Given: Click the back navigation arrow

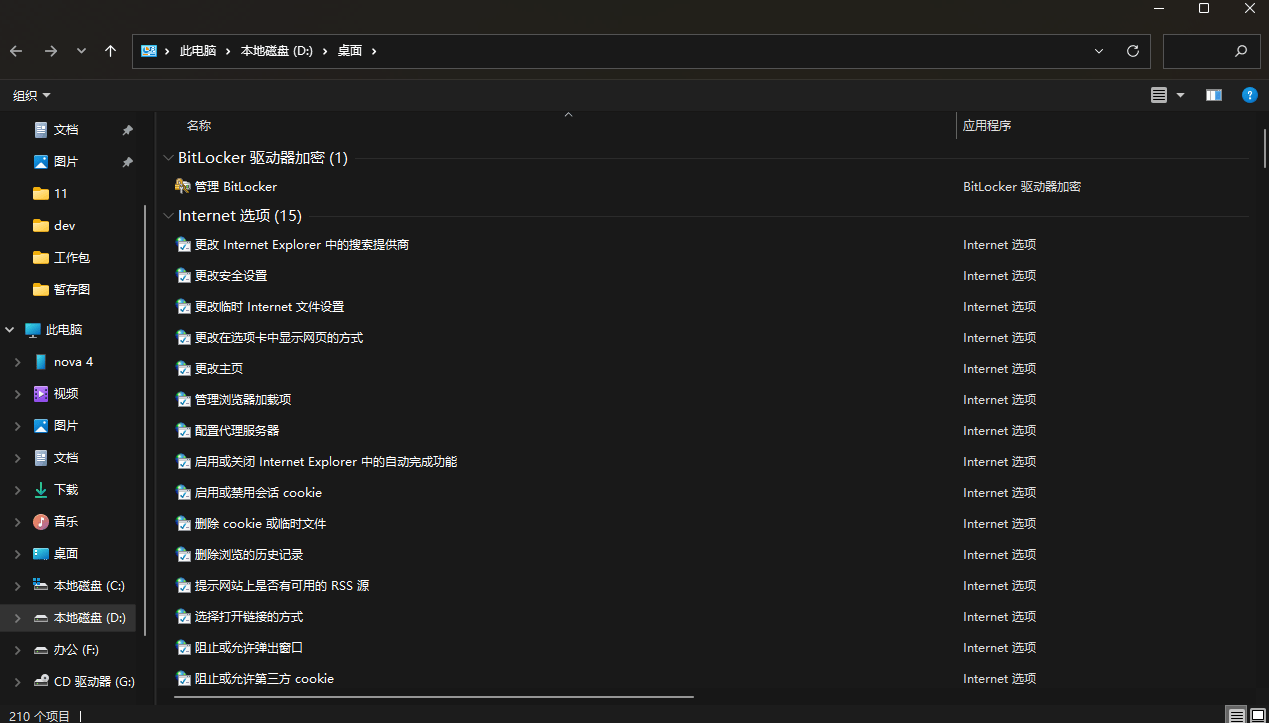Looking at the screenshot, I should (x=16, y=51).
